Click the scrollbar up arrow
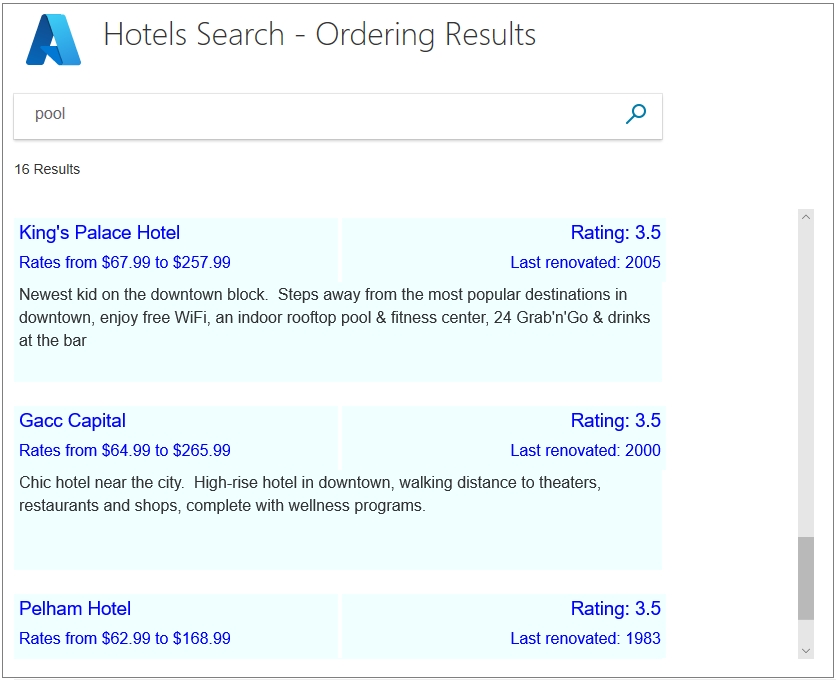 point(806,217)
